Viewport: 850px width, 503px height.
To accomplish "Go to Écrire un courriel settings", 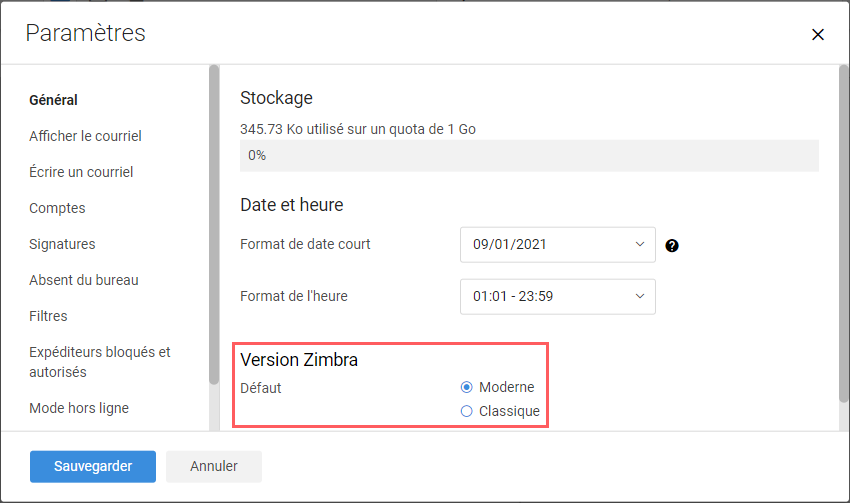I will (x=81, y=172).
